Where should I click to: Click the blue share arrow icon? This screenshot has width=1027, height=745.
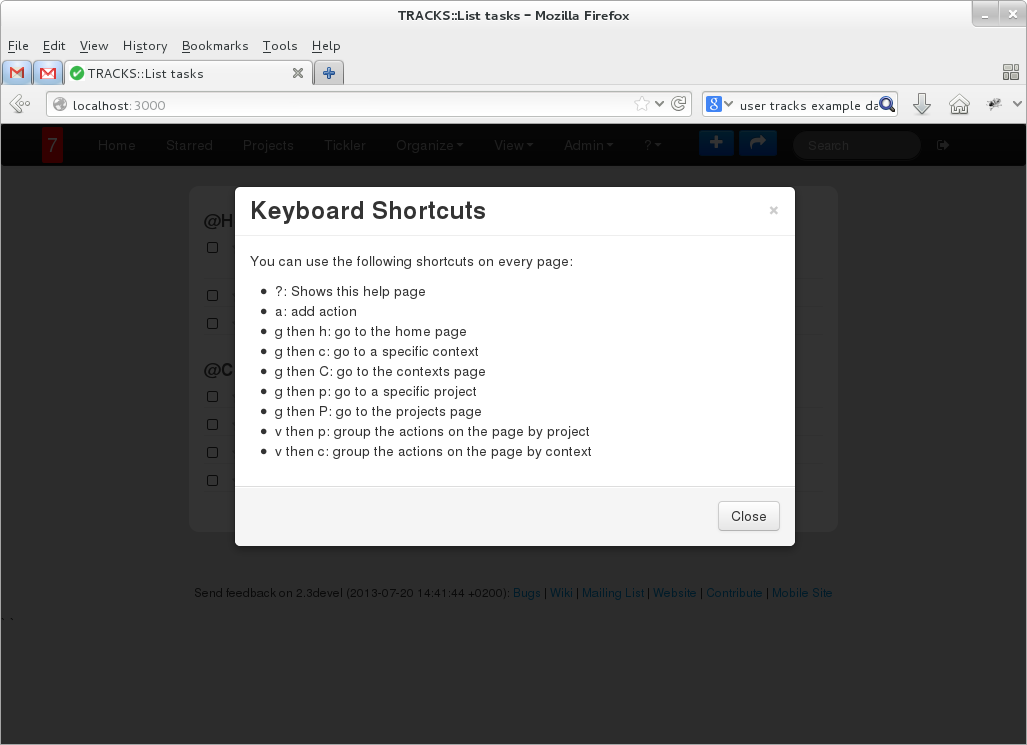pos(758,144)
